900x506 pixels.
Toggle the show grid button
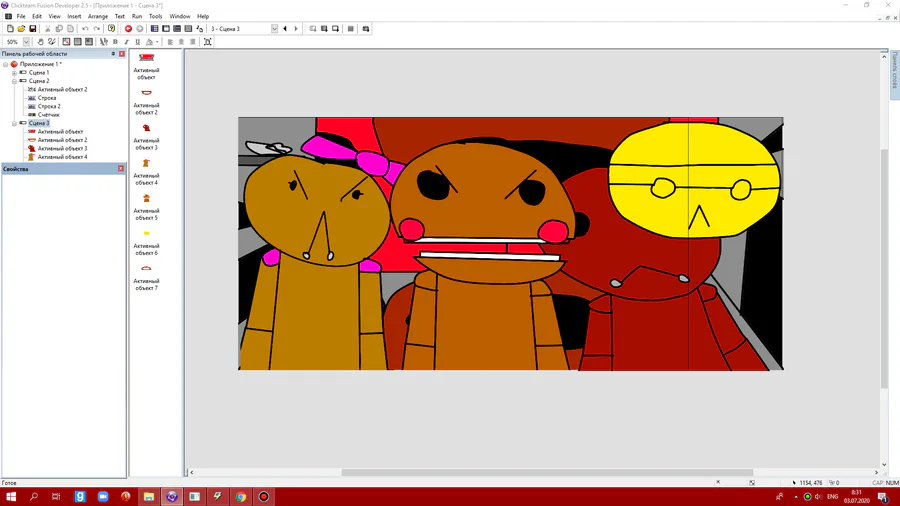coord(77,42)
